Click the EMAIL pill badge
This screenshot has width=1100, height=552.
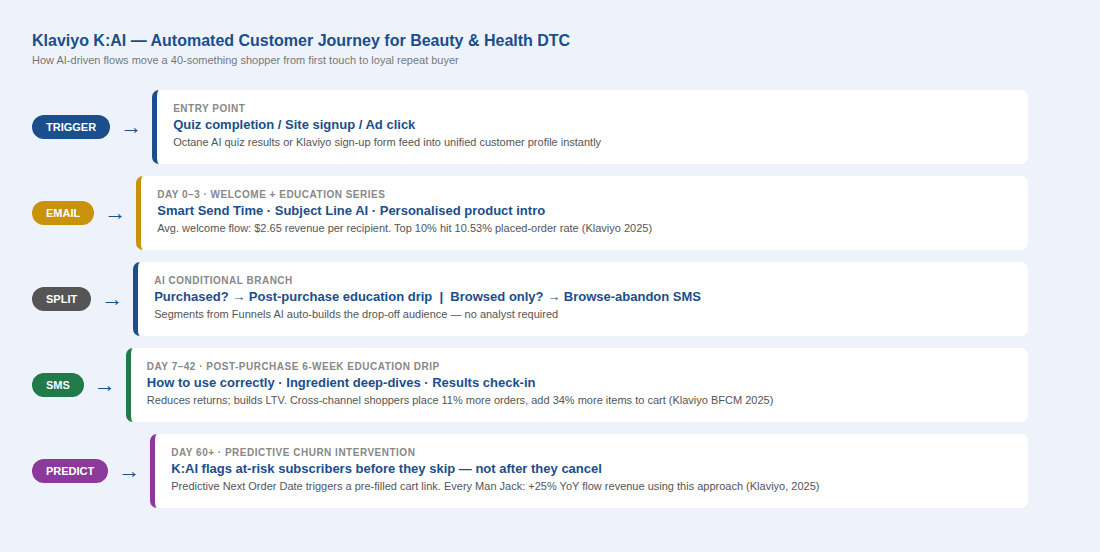click(63, 213)
